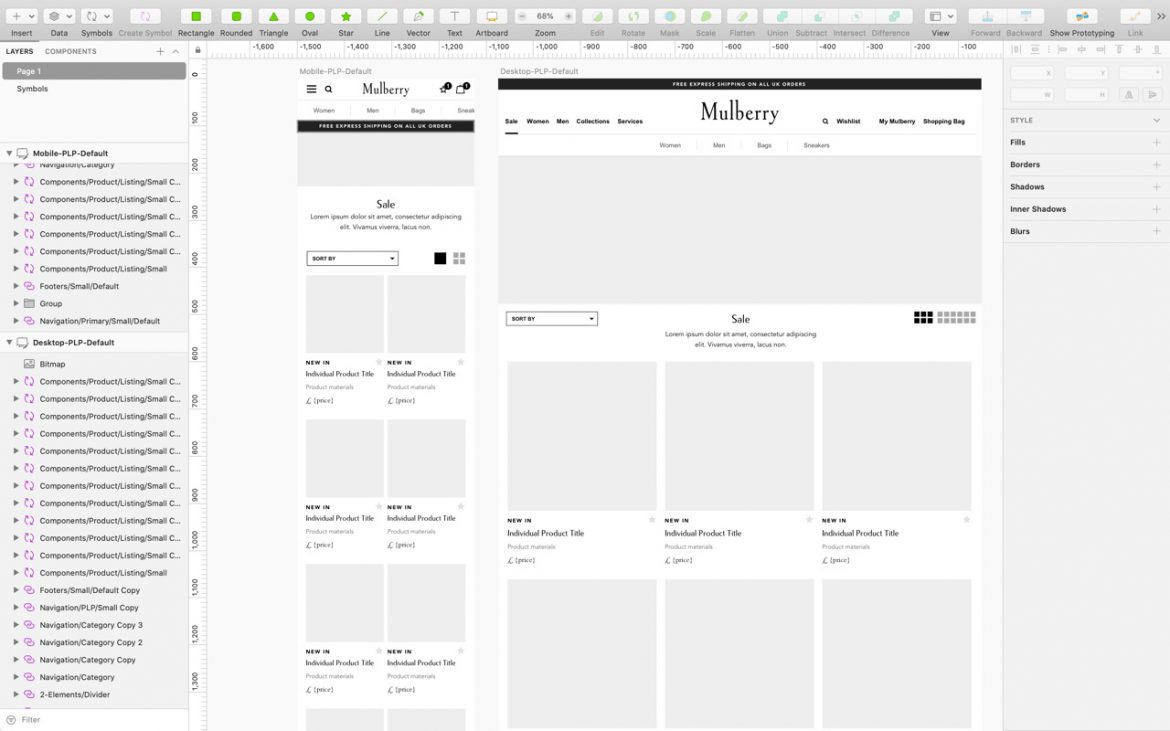Select Page 1 in the pages list
This screenshot has height=731, width=1170.
[94, 71]
